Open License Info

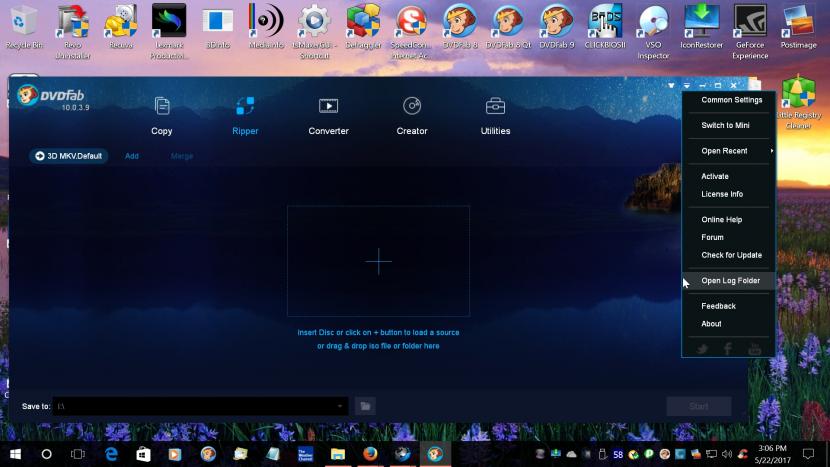[x=722, y=194]
